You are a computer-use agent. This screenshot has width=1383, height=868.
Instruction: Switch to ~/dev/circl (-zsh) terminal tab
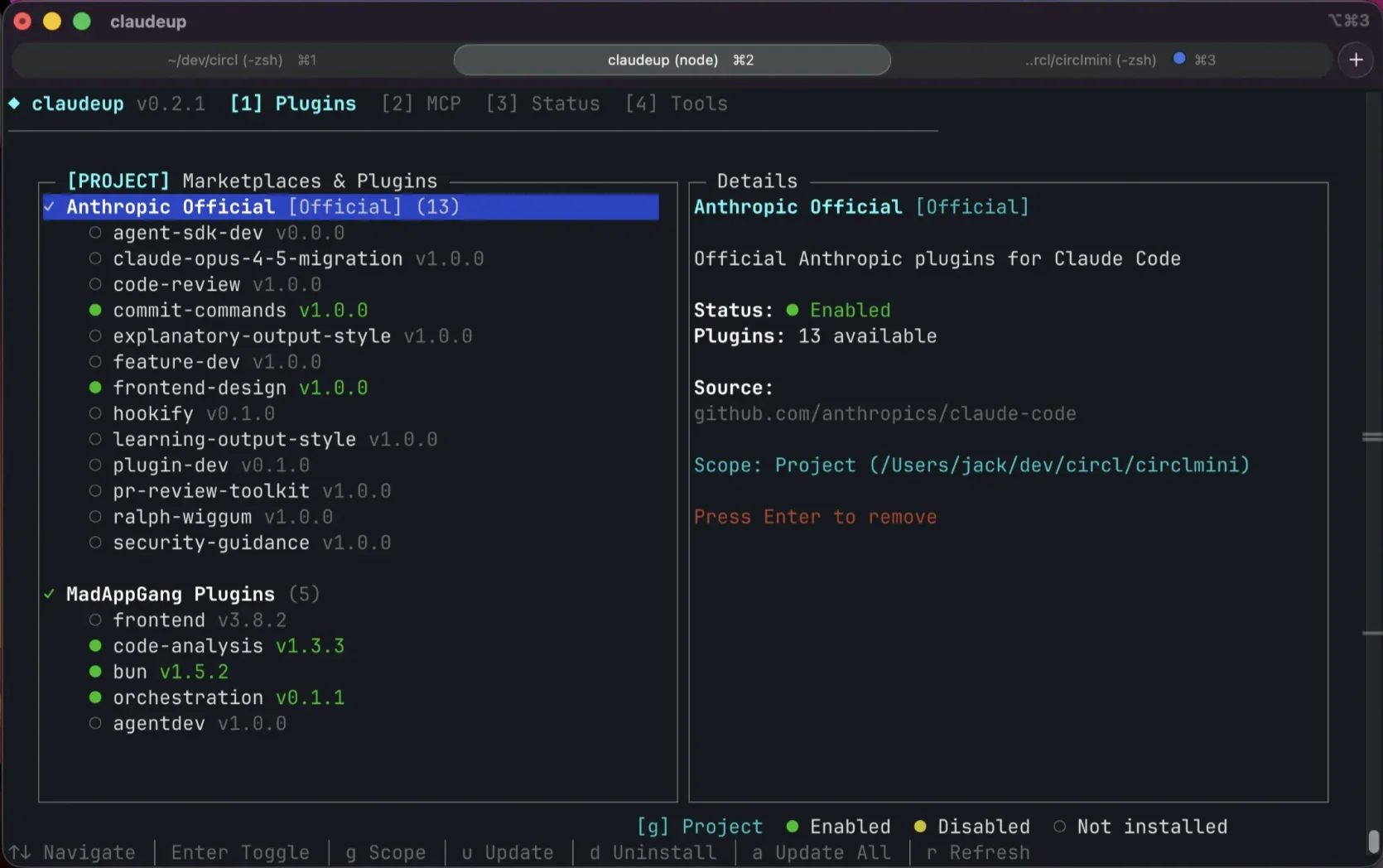pyautogui.click(x=241, y=60)
